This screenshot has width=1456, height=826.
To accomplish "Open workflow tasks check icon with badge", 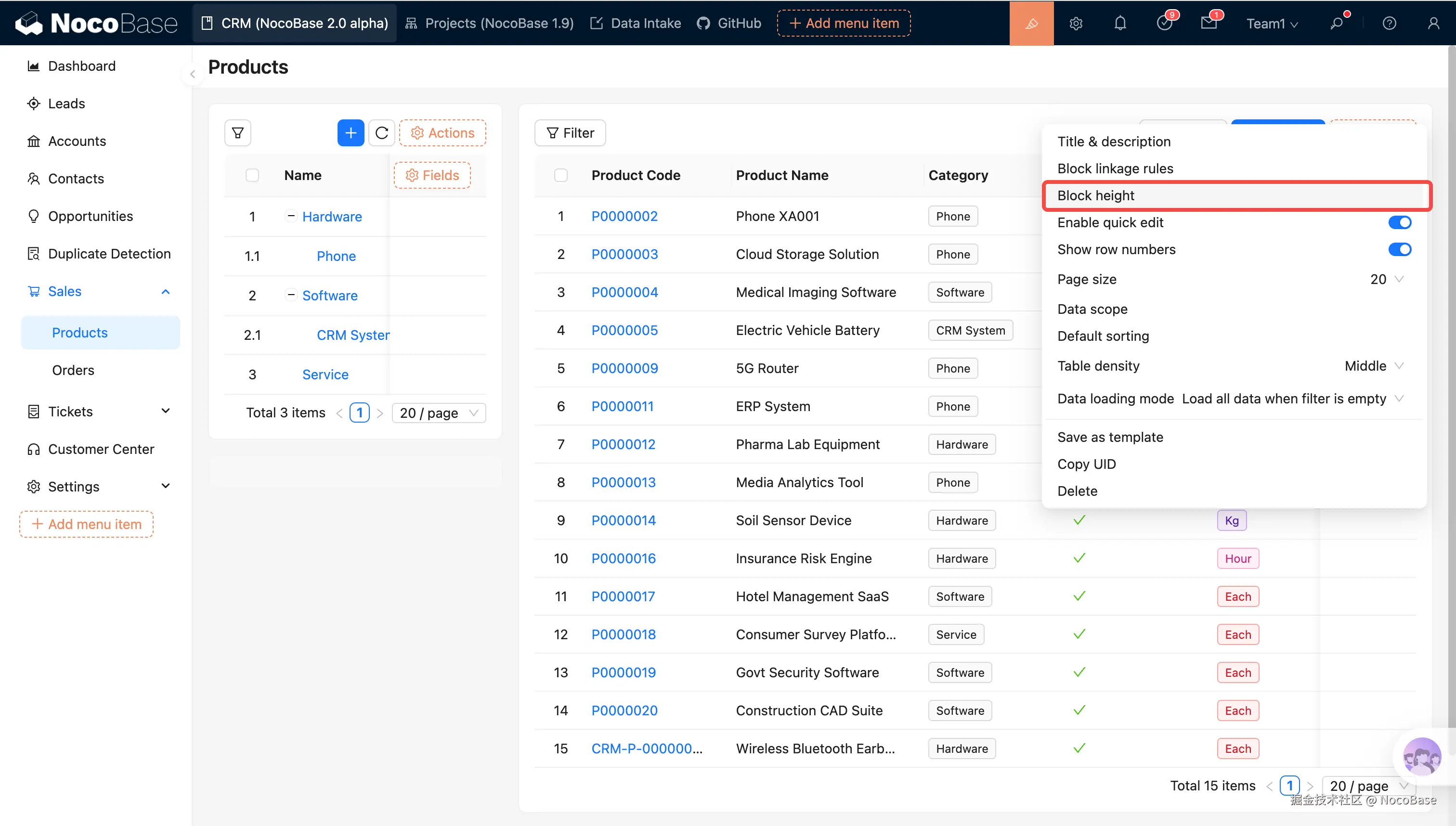I will [x=1165, y=23].
